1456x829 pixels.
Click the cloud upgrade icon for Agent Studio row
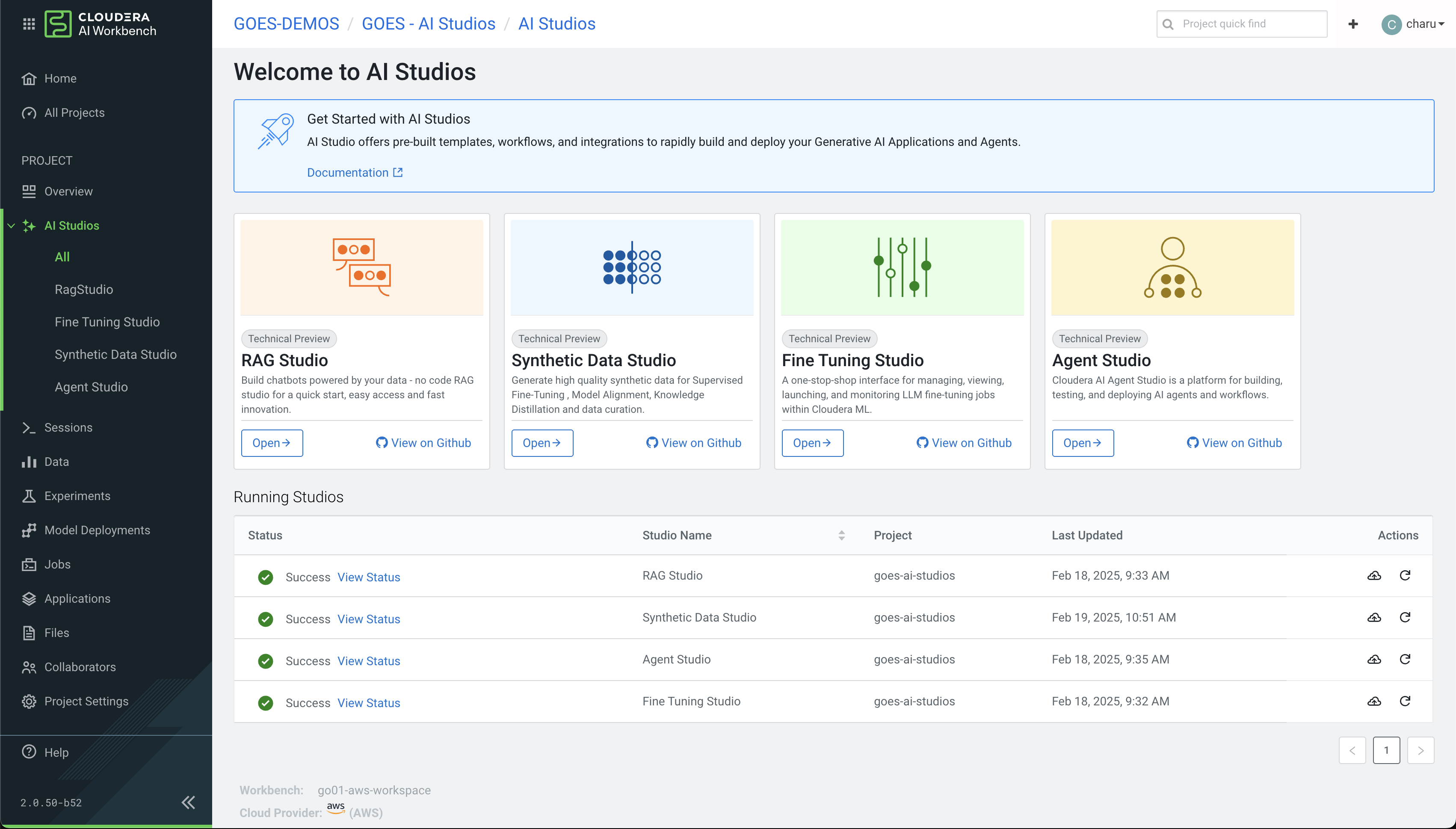point(1374,659)
